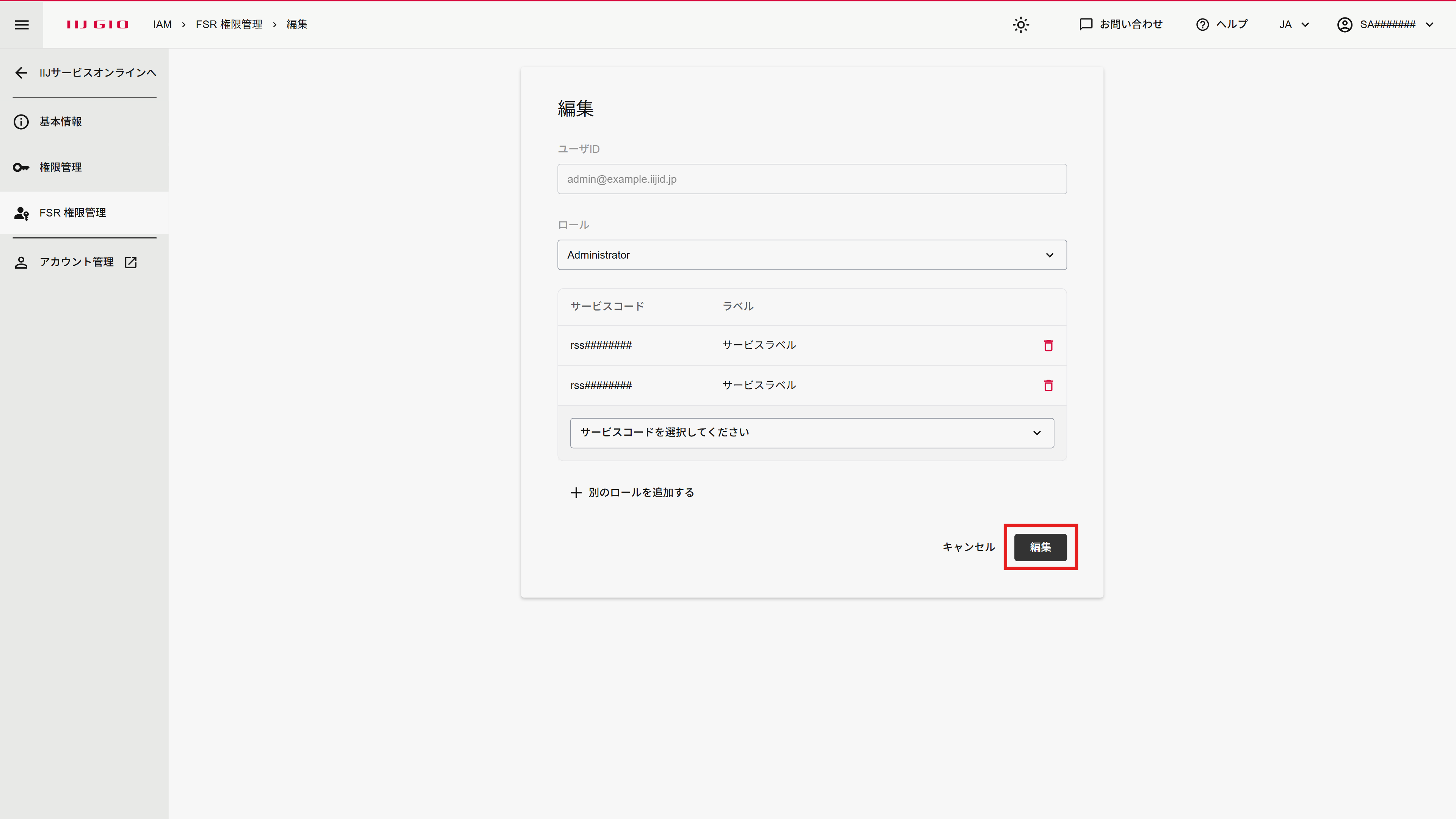Open the ヘルプ question mark icon
1456x819 pixels.
pos(1202,25)
